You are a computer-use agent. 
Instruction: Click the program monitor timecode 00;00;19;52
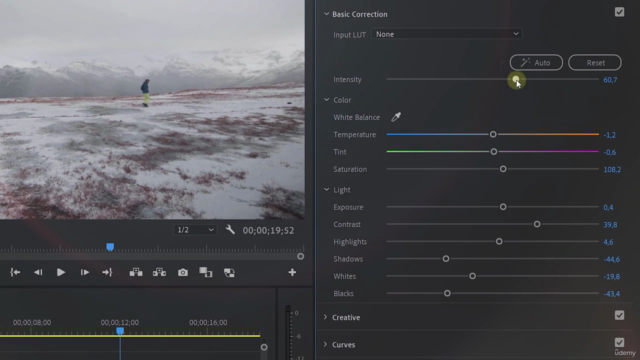pyautogui.click(x=268, y=231)
